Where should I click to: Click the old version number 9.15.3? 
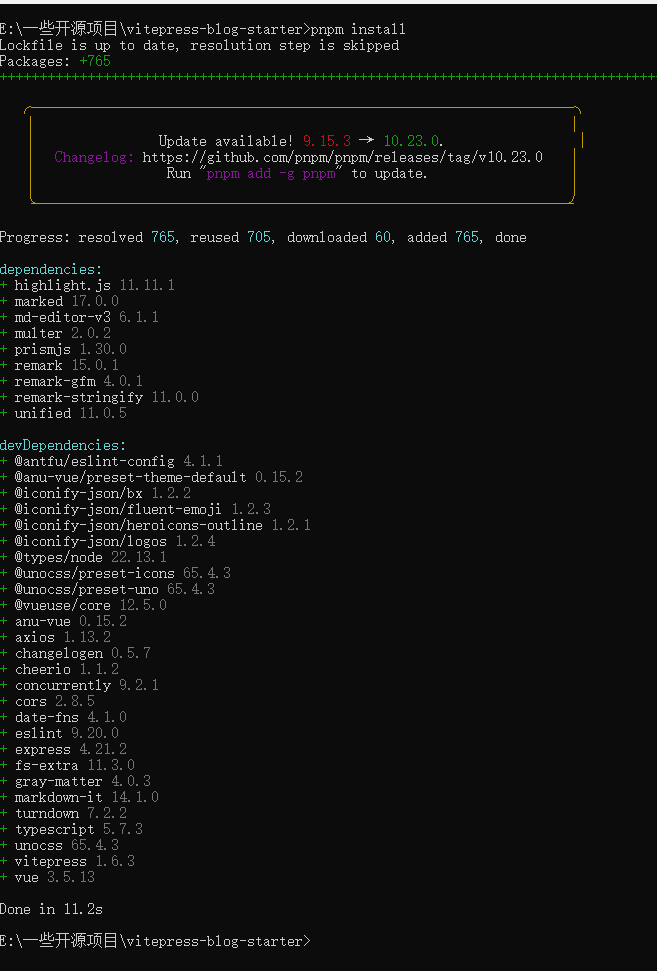click(x=326, y=141)
